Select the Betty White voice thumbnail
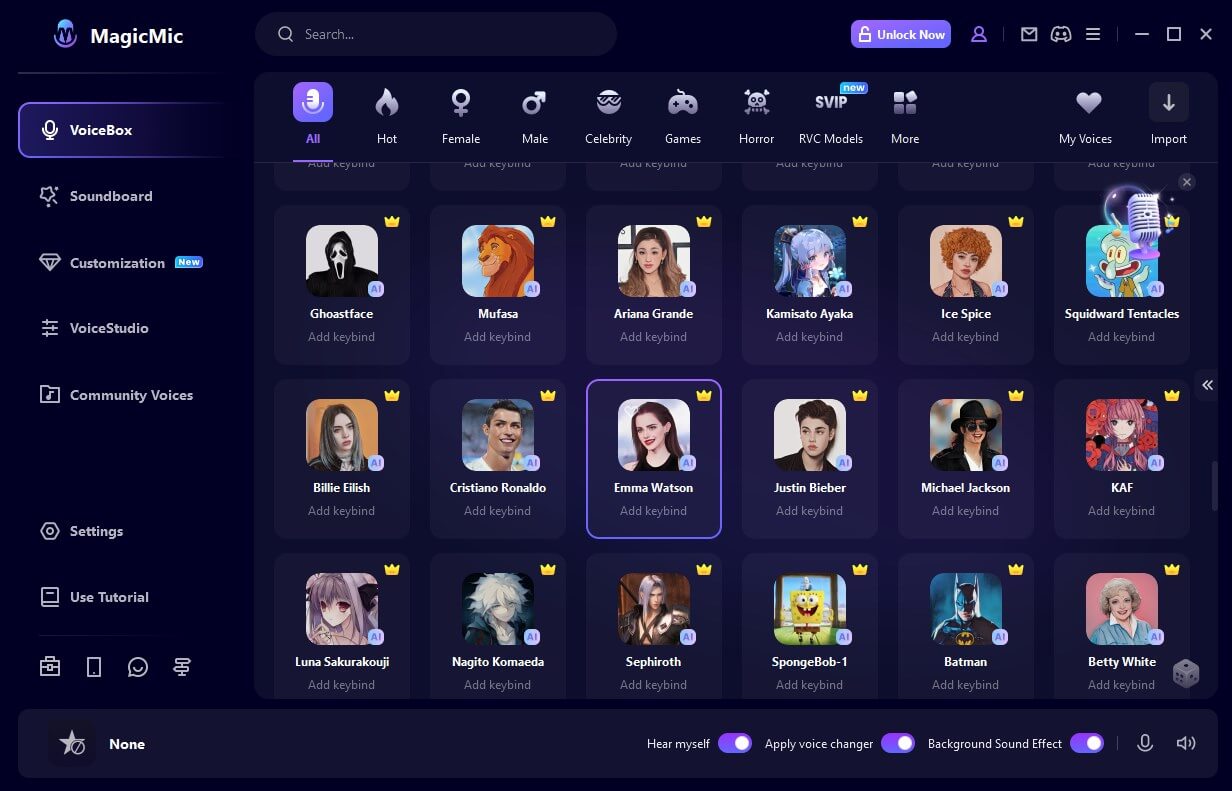The image size is (1232, 791). 1122,609
